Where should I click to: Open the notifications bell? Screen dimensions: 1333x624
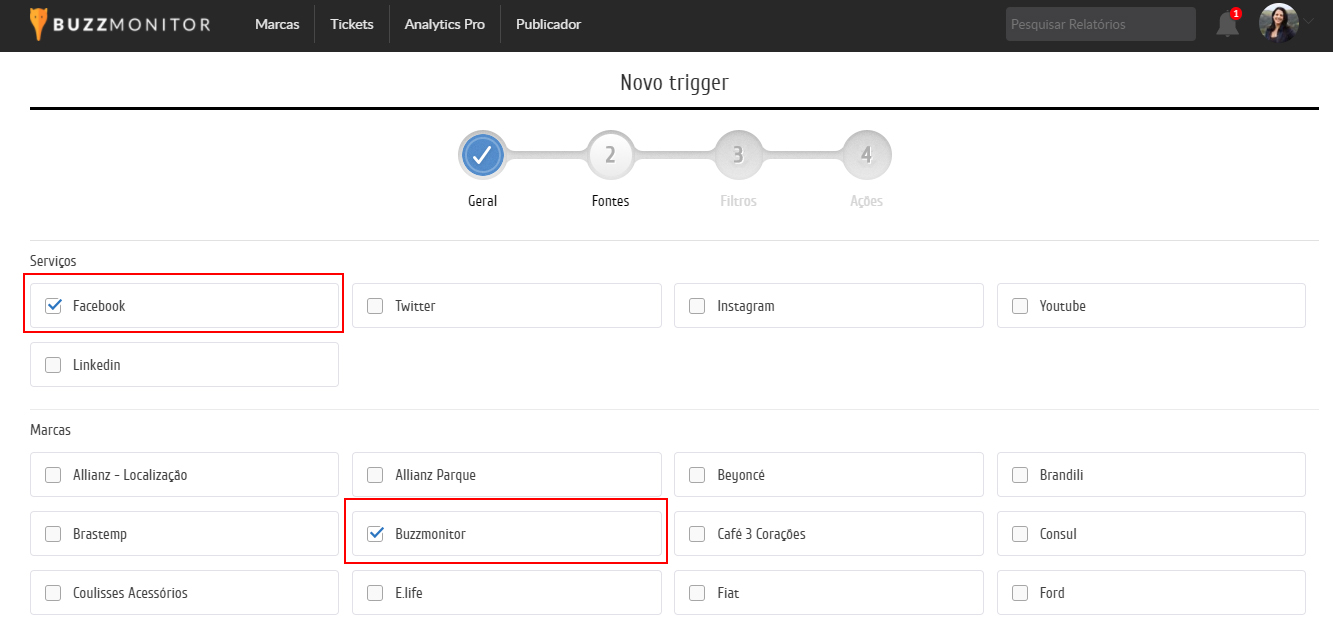tap(1227, 25)
